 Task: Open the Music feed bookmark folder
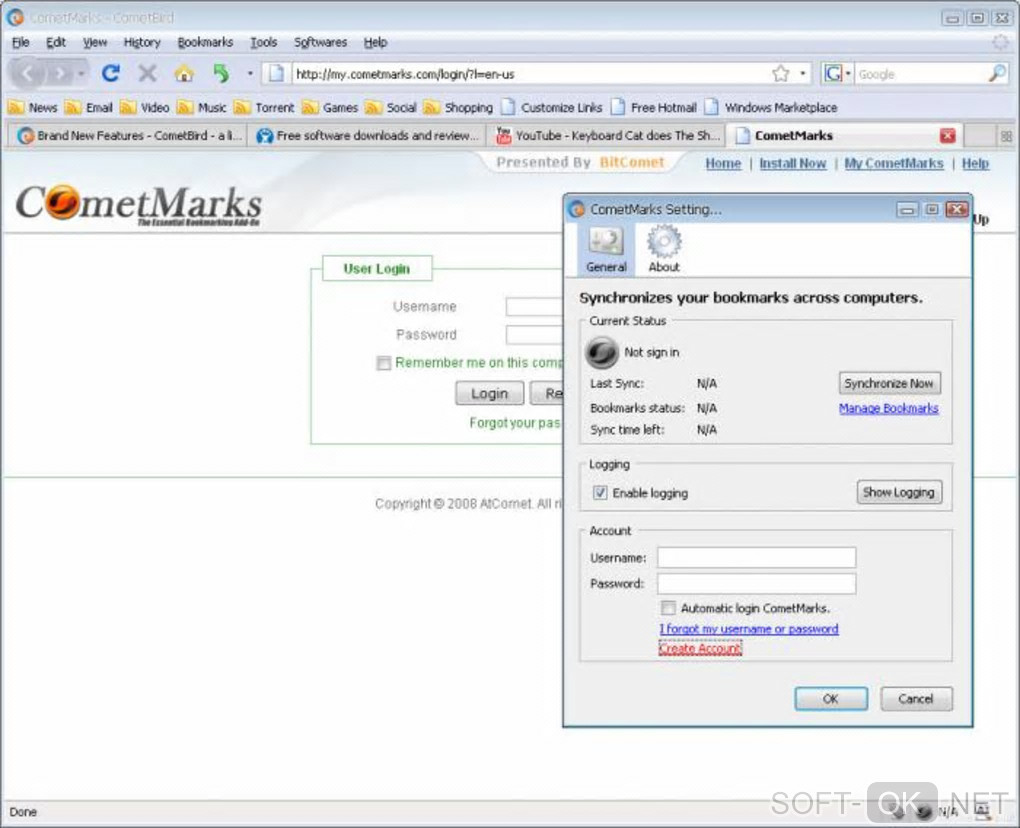(202, 107)
